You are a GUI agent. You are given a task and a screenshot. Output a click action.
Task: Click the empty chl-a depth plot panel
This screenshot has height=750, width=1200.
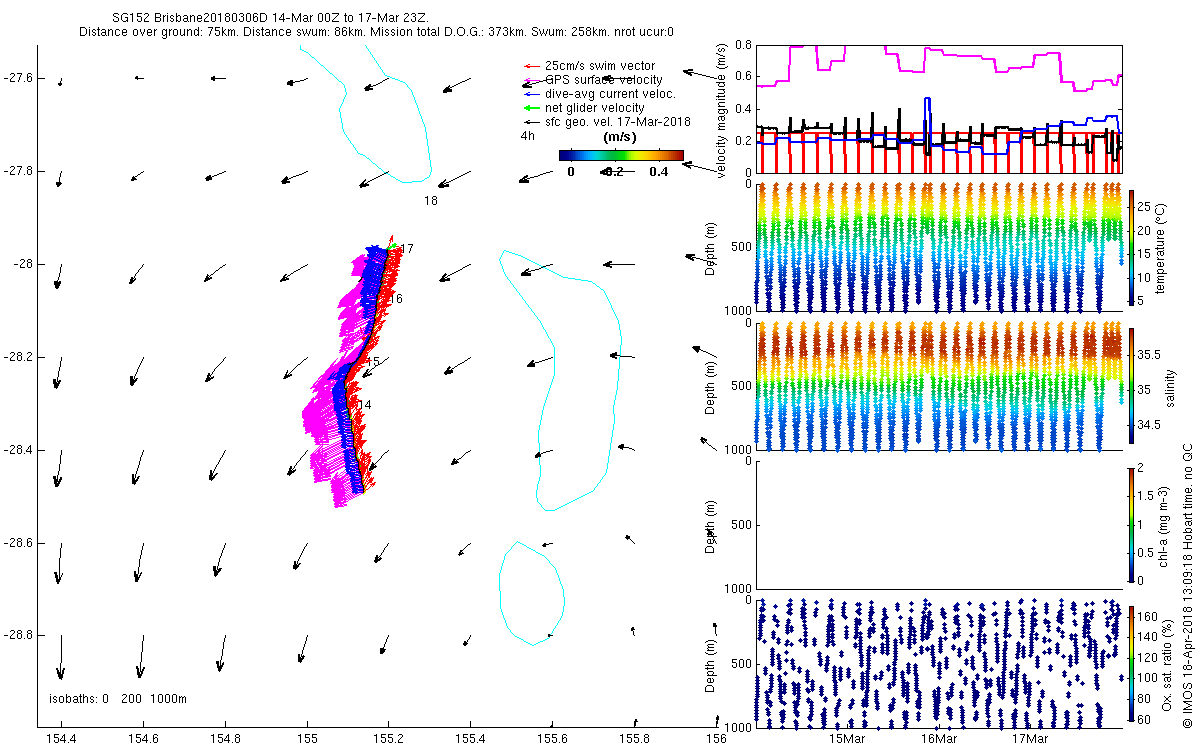pyautogui.click(x=940, y=523)
